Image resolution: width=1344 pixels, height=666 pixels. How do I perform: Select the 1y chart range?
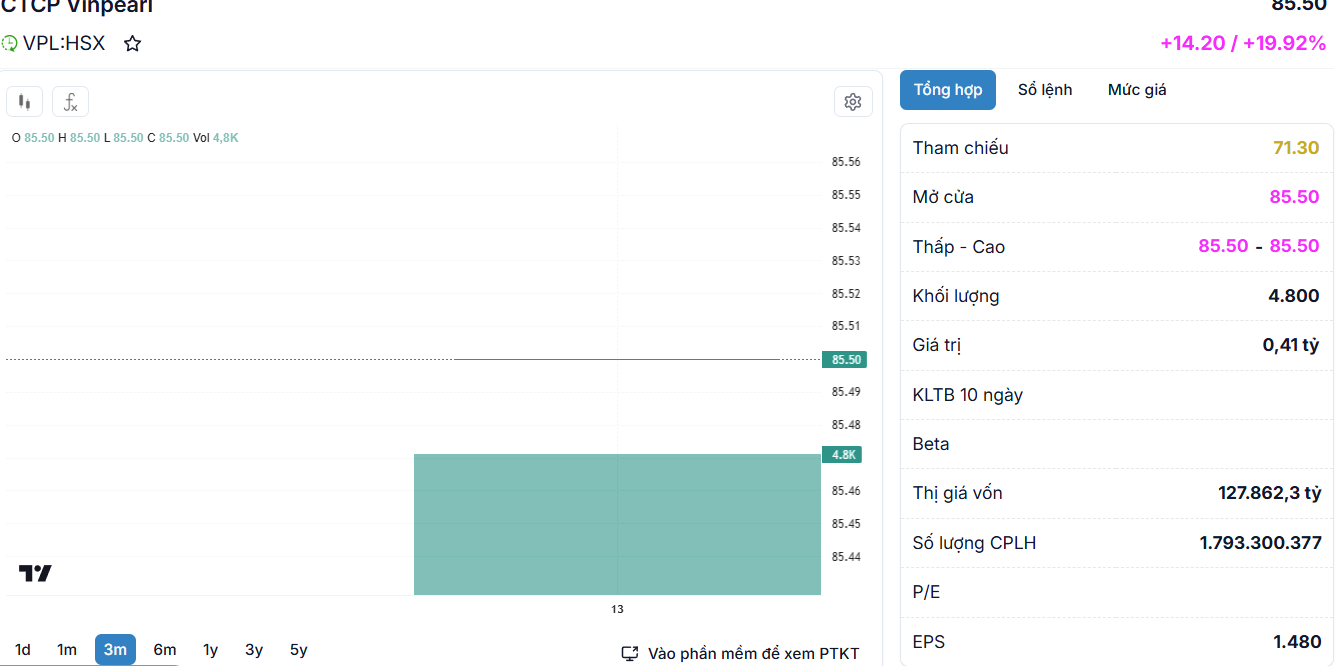coord(210,650)
